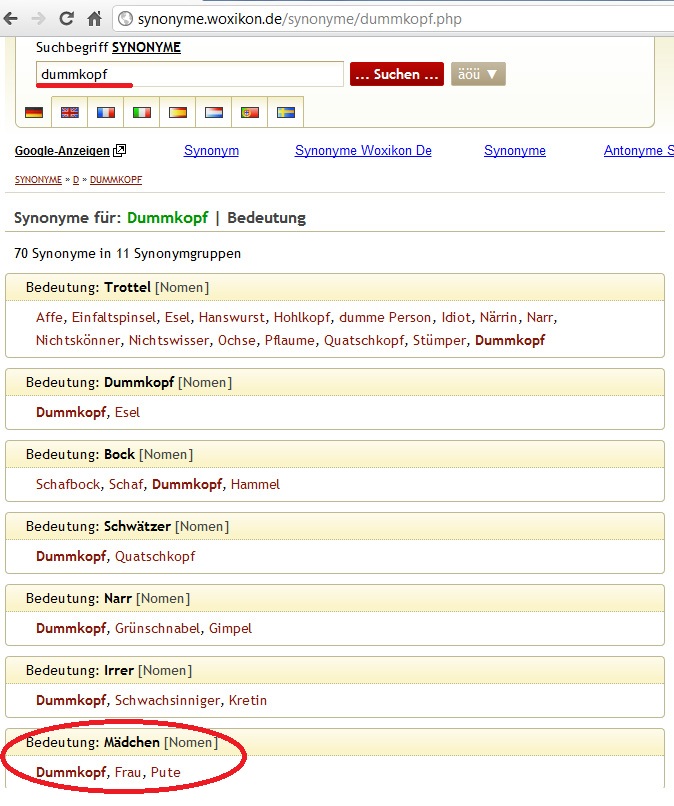The image size is (674, 806).
Task: Click into the dummkopf search field
Action: tap(190, 74)
